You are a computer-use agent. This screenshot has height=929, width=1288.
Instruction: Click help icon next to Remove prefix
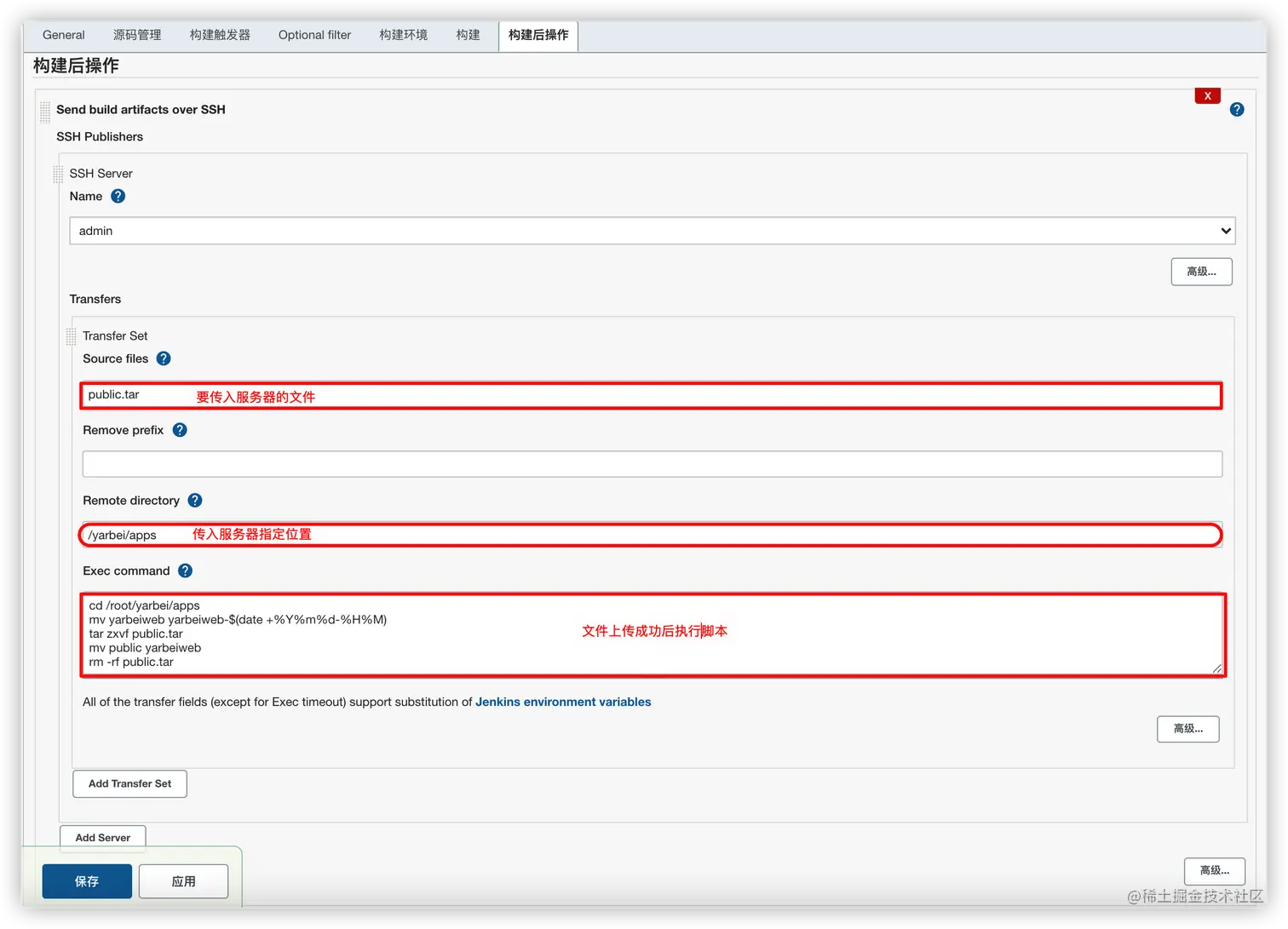[180, 430]
